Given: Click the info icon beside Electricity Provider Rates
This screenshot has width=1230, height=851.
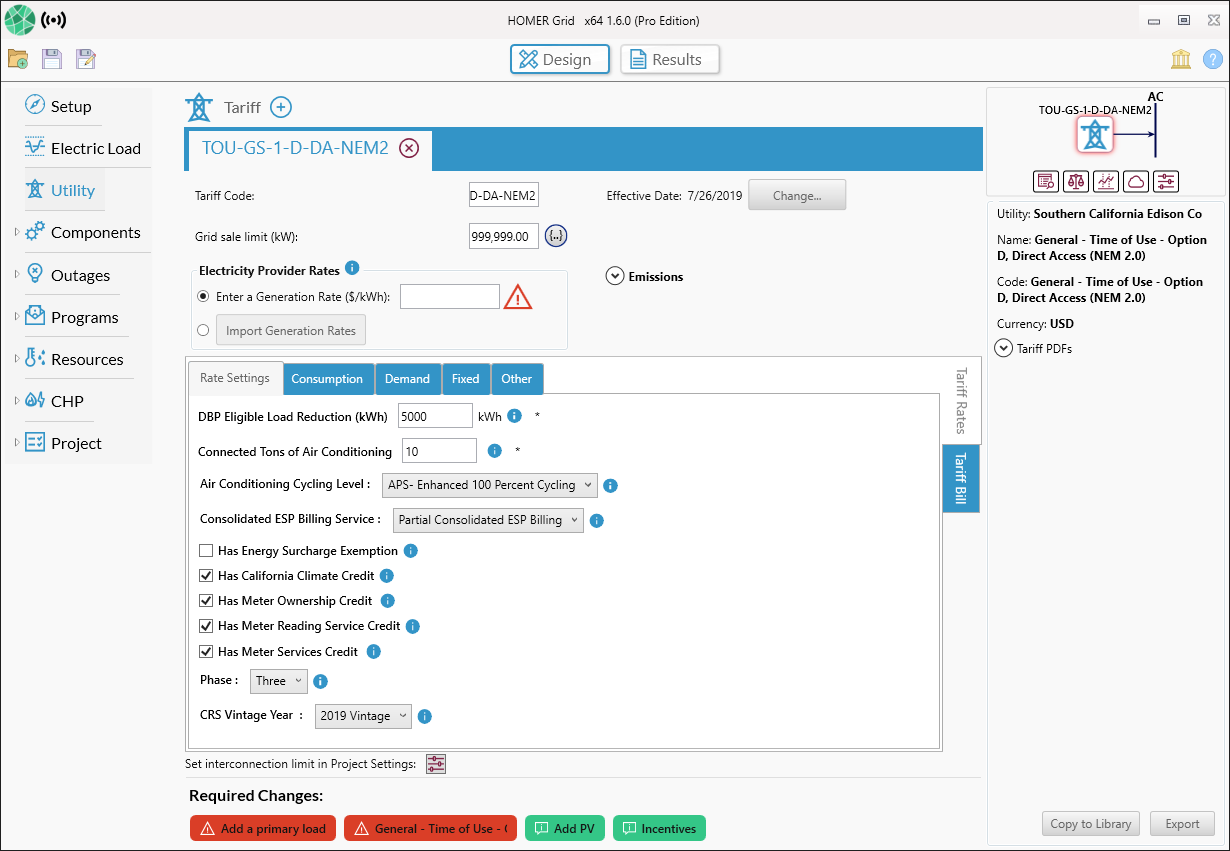Looking at the screenshot, I should (x=352, y=269).
